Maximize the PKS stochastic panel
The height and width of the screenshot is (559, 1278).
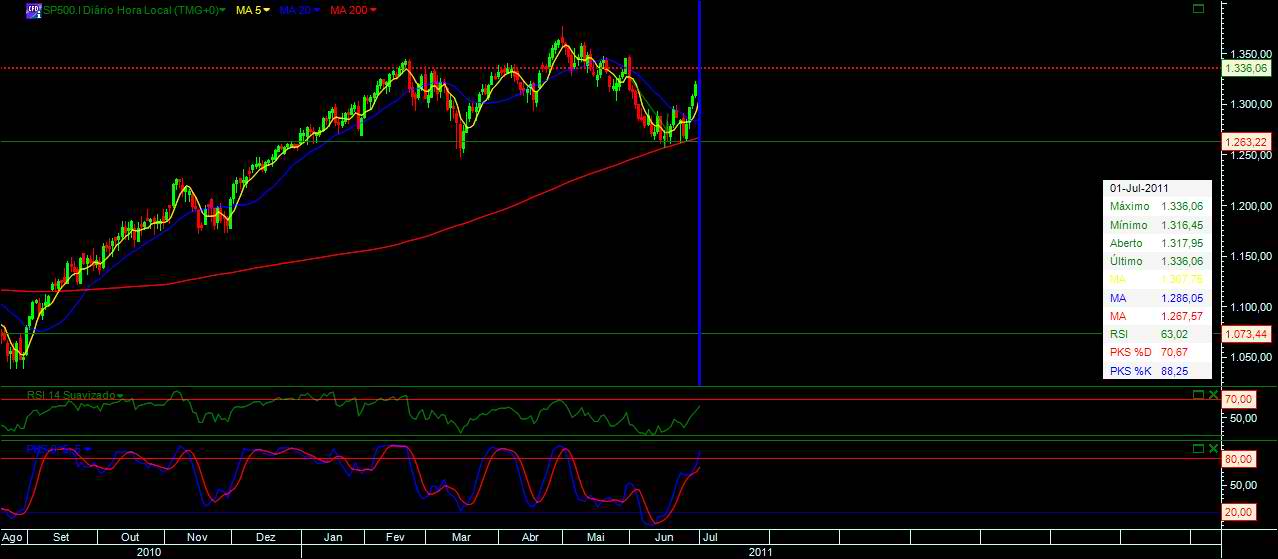tap(1199, 450)
